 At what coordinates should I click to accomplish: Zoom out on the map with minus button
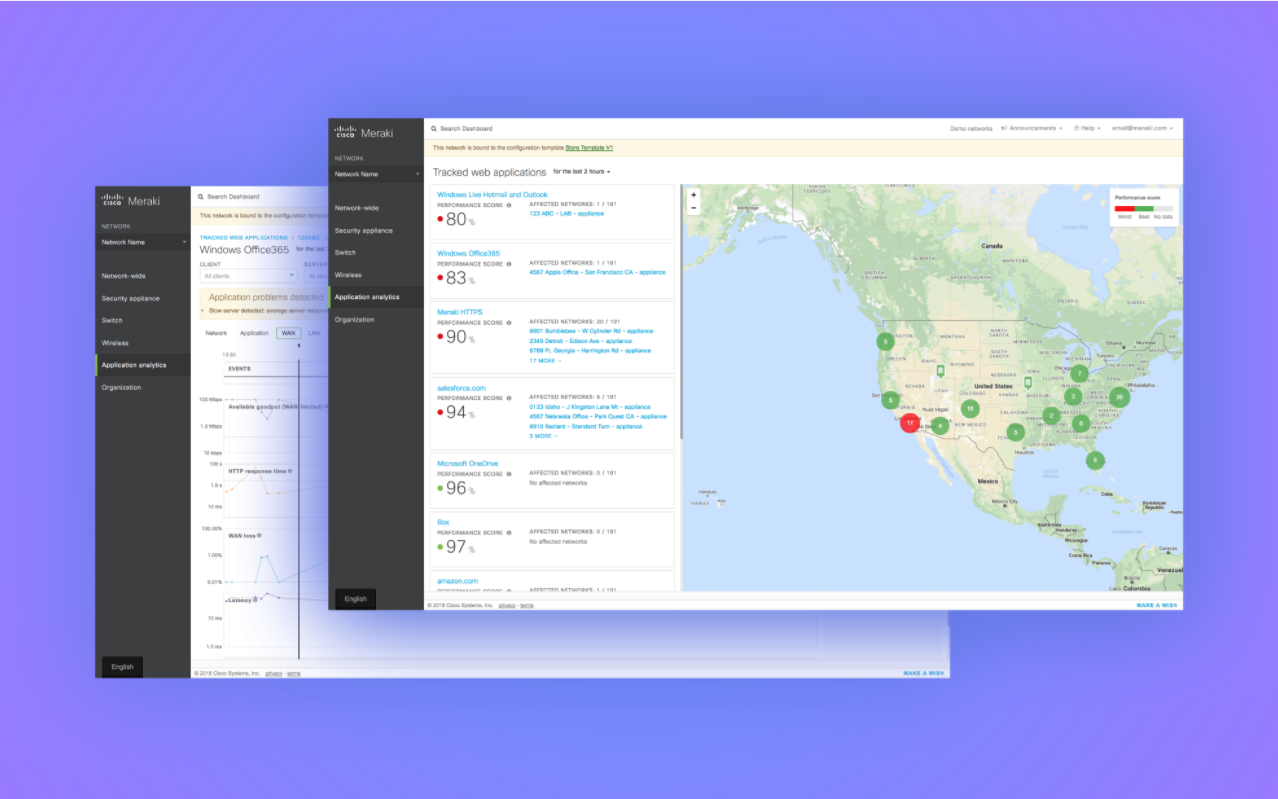pyautogui.click(x=694, y=208)
